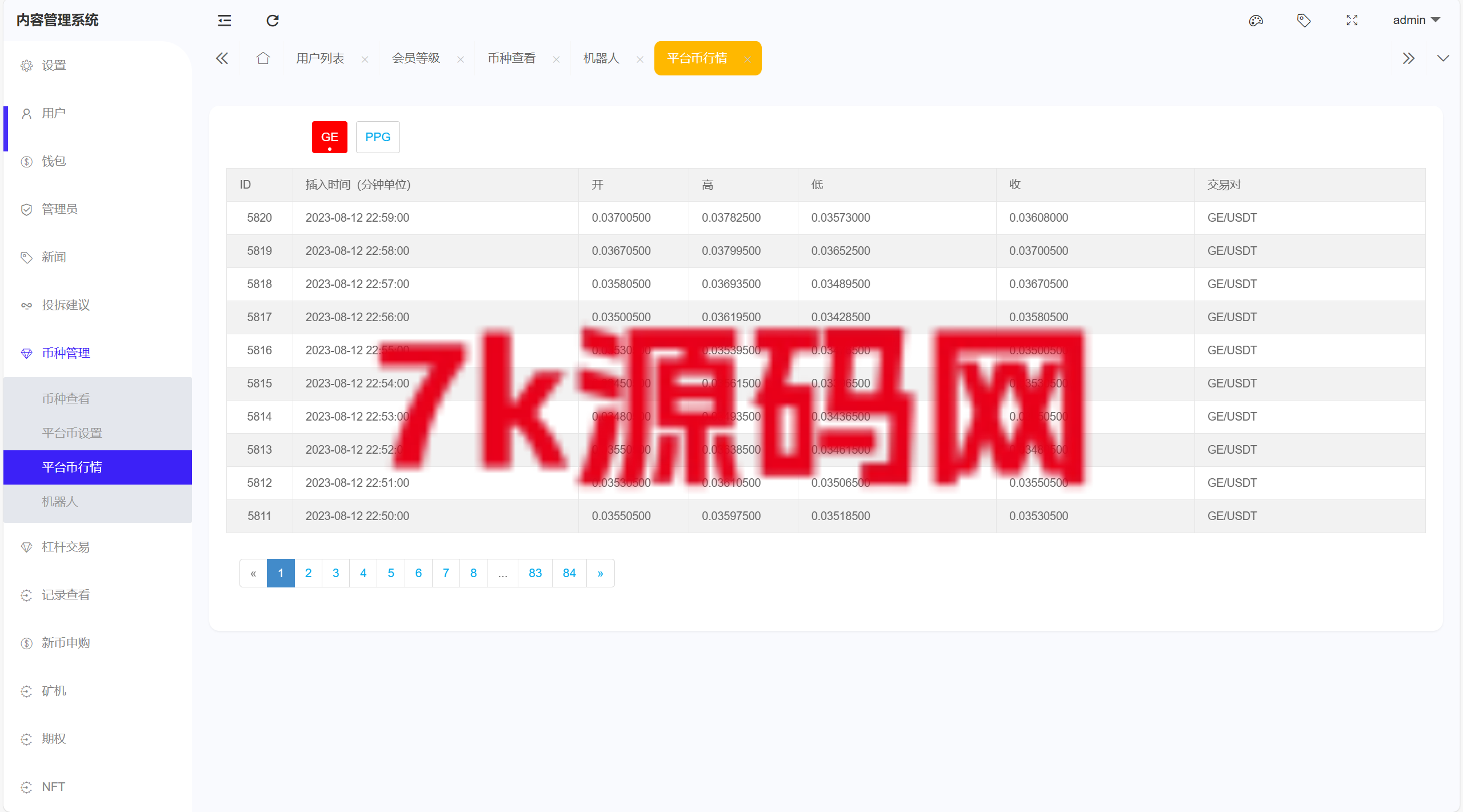Screen dimensions: 1463x812
Task: Jump to last page 84
Action: 569,573
